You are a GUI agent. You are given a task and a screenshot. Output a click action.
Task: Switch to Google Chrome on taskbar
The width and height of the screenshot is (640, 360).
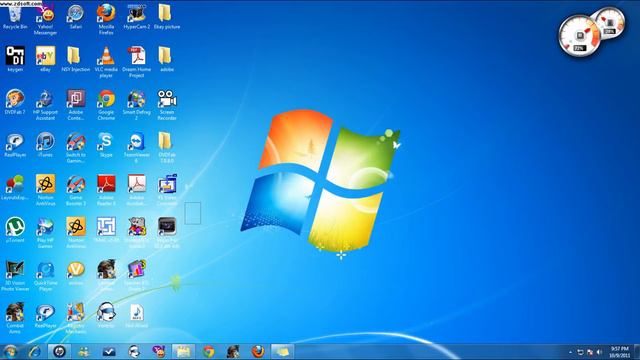click(209, 351)
